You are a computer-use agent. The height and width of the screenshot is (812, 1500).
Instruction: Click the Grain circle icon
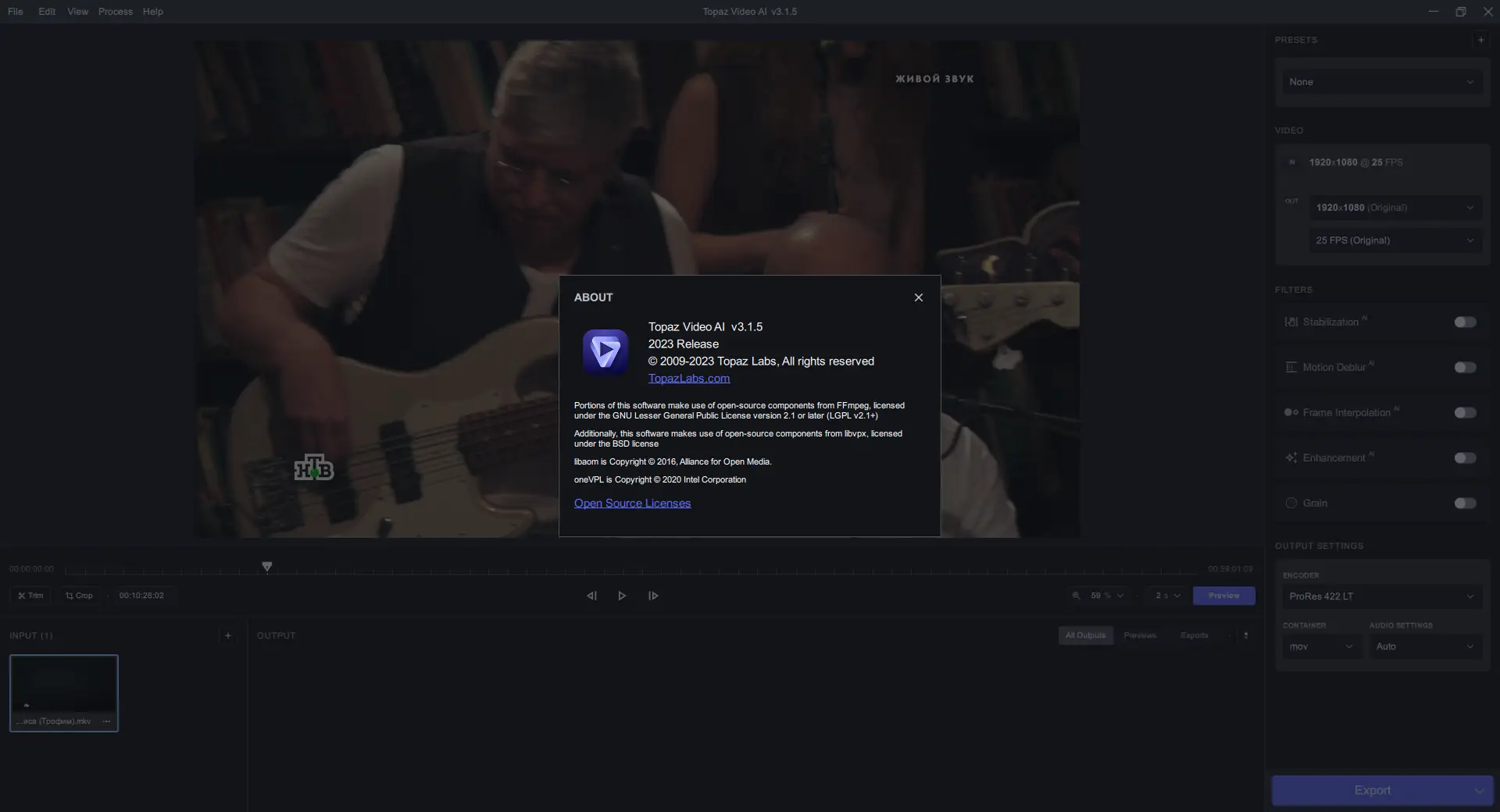pyautogui.click(x=1291, y=504)
